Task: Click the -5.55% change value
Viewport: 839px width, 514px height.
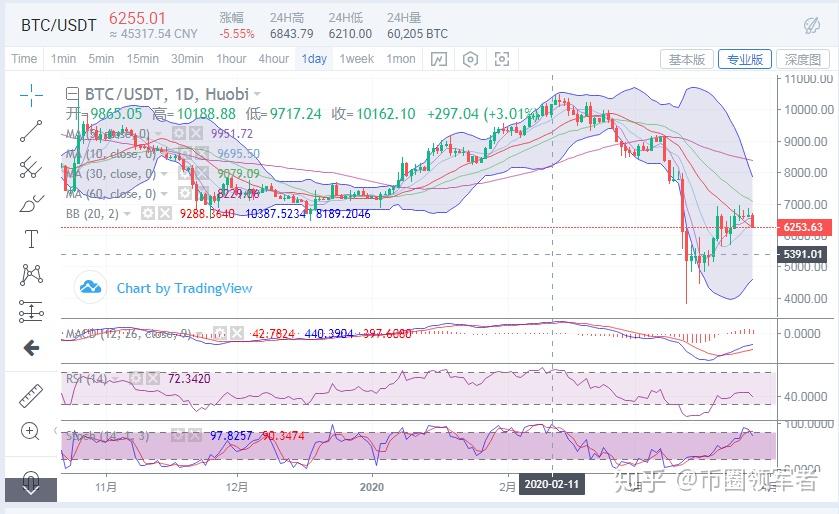Action: coord(237,34)
